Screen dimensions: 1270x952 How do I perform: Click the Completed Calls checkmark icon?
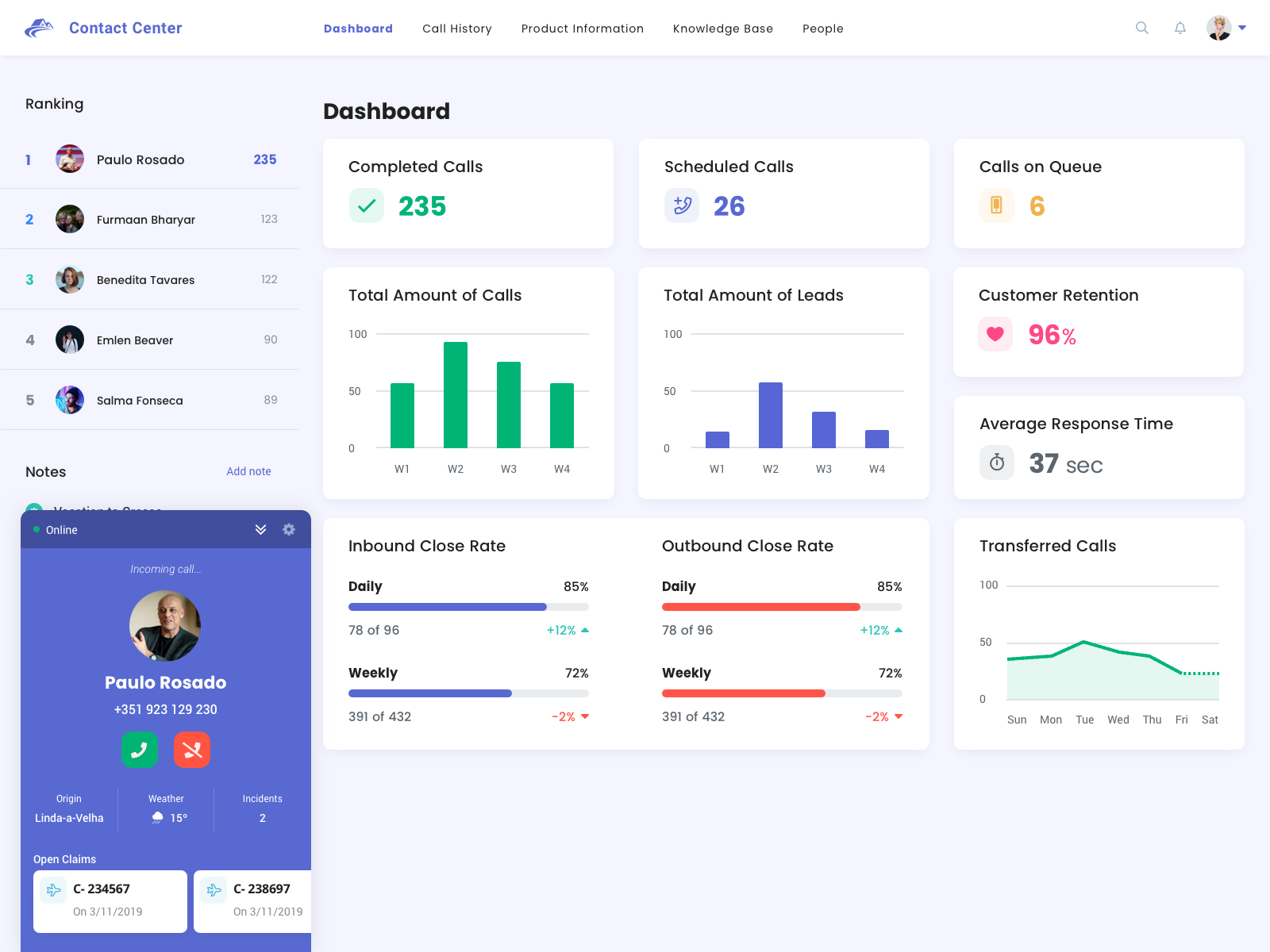coord(366,205)
